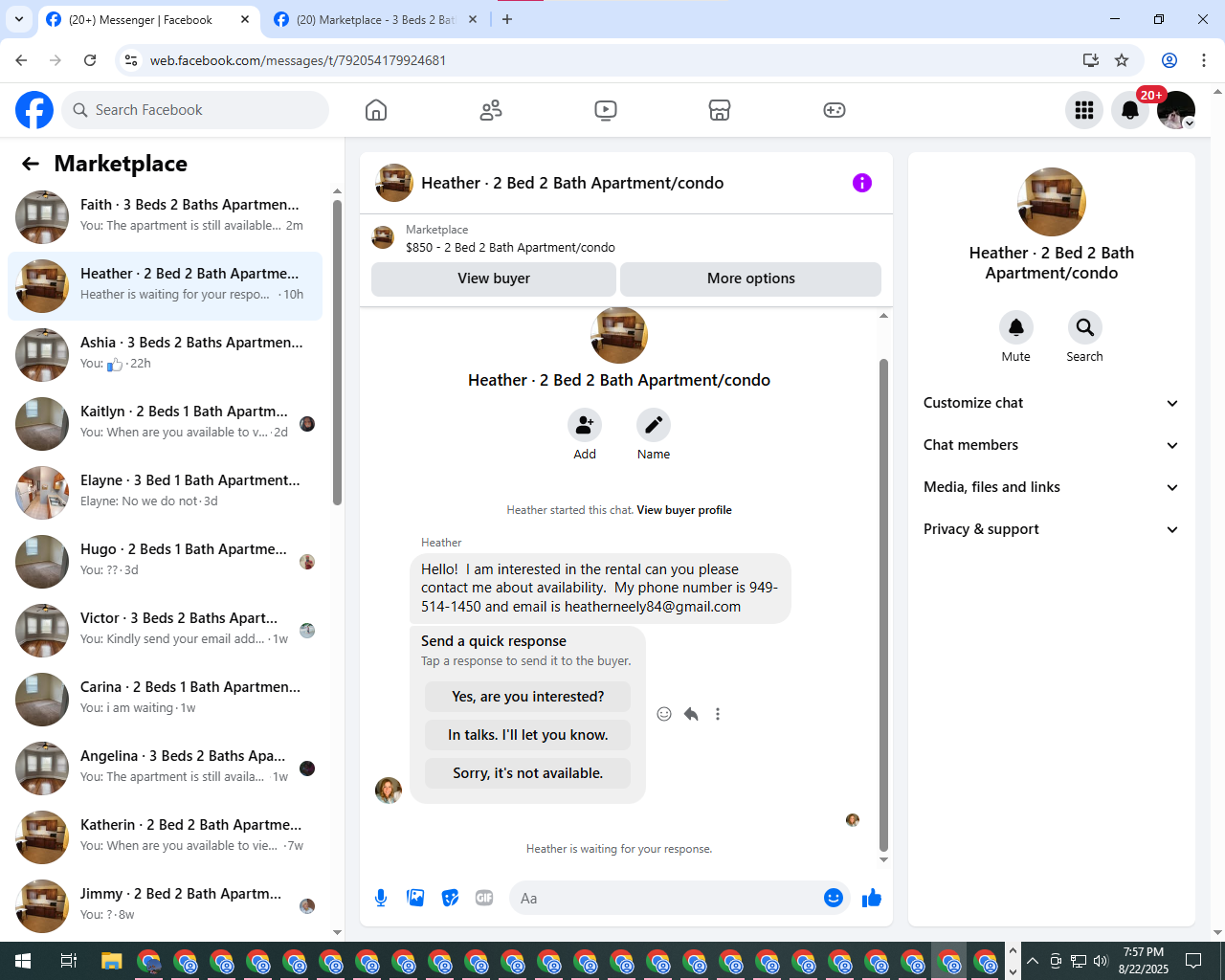Screen dimensions: 1225x980
Task: Open the Facebook menu grid icon
Action: 1084,110
